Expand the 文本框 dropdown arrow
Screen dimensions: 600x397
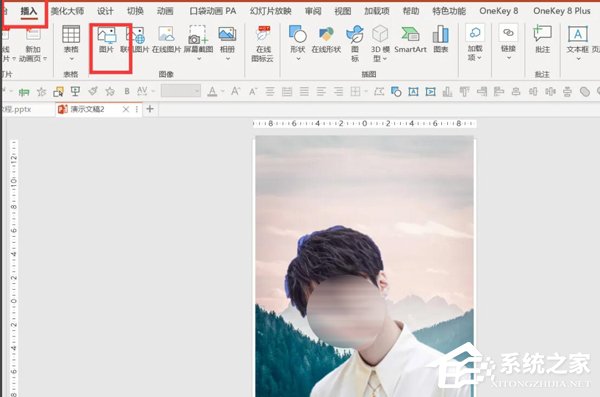(578, 59)
